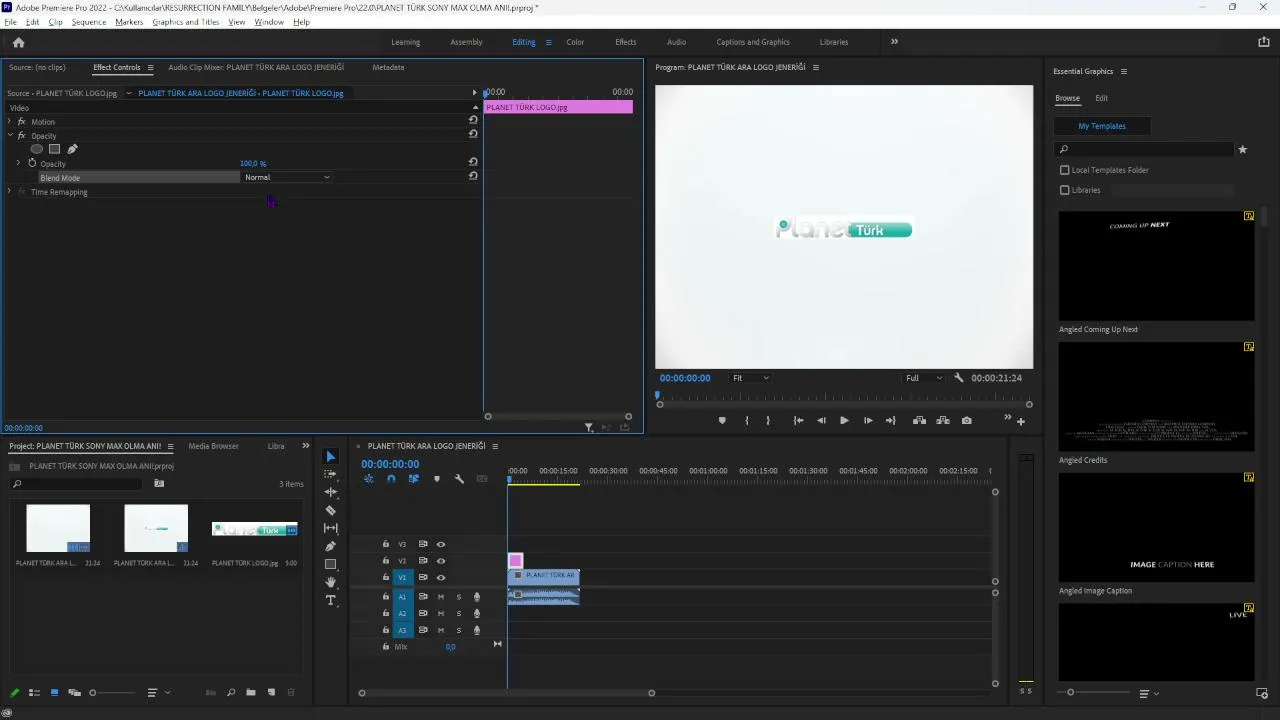Step forward one frame

point(867,421)
